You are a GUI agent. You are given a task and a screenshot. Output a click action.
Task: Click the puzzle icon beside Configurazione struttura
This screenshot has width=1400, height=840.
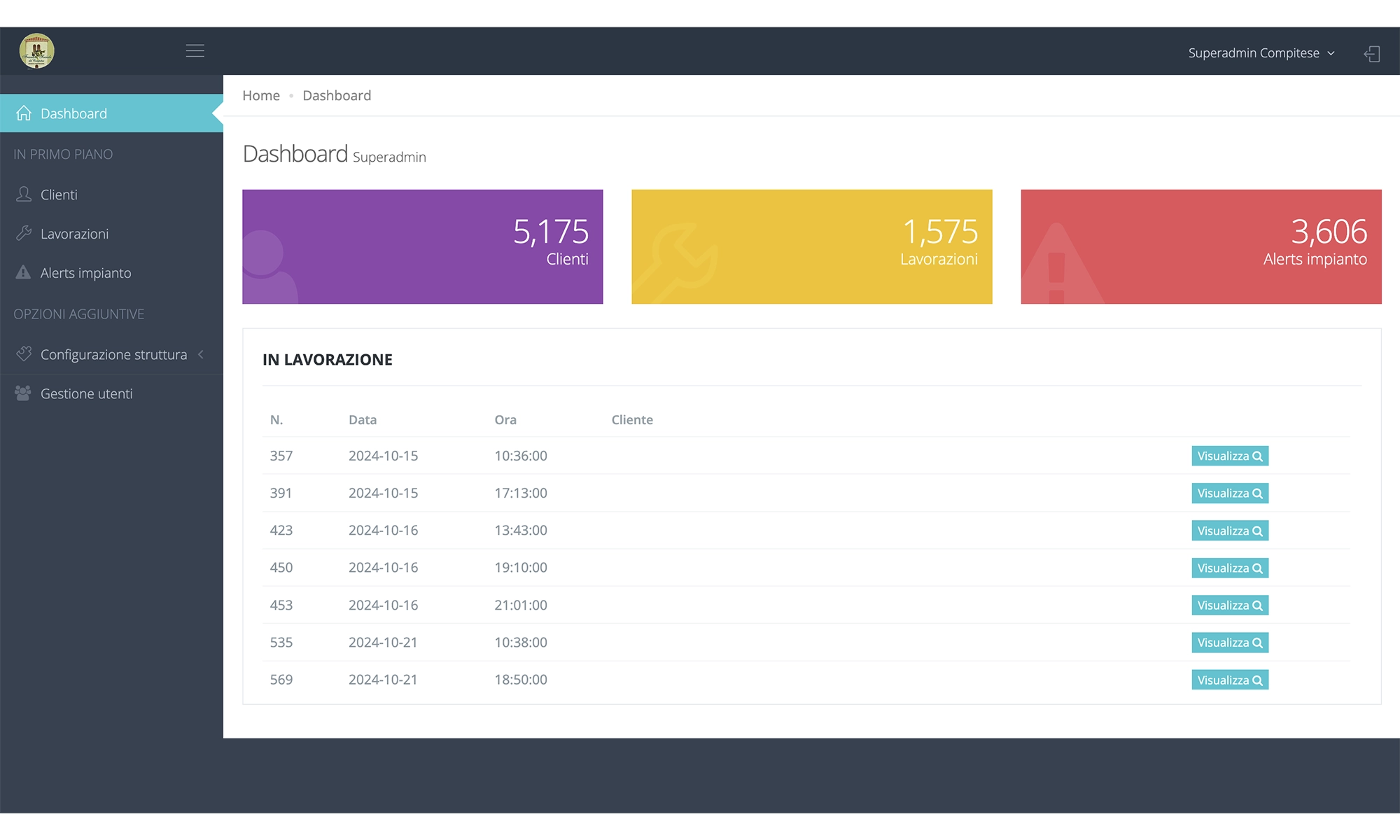pos(24,354)
